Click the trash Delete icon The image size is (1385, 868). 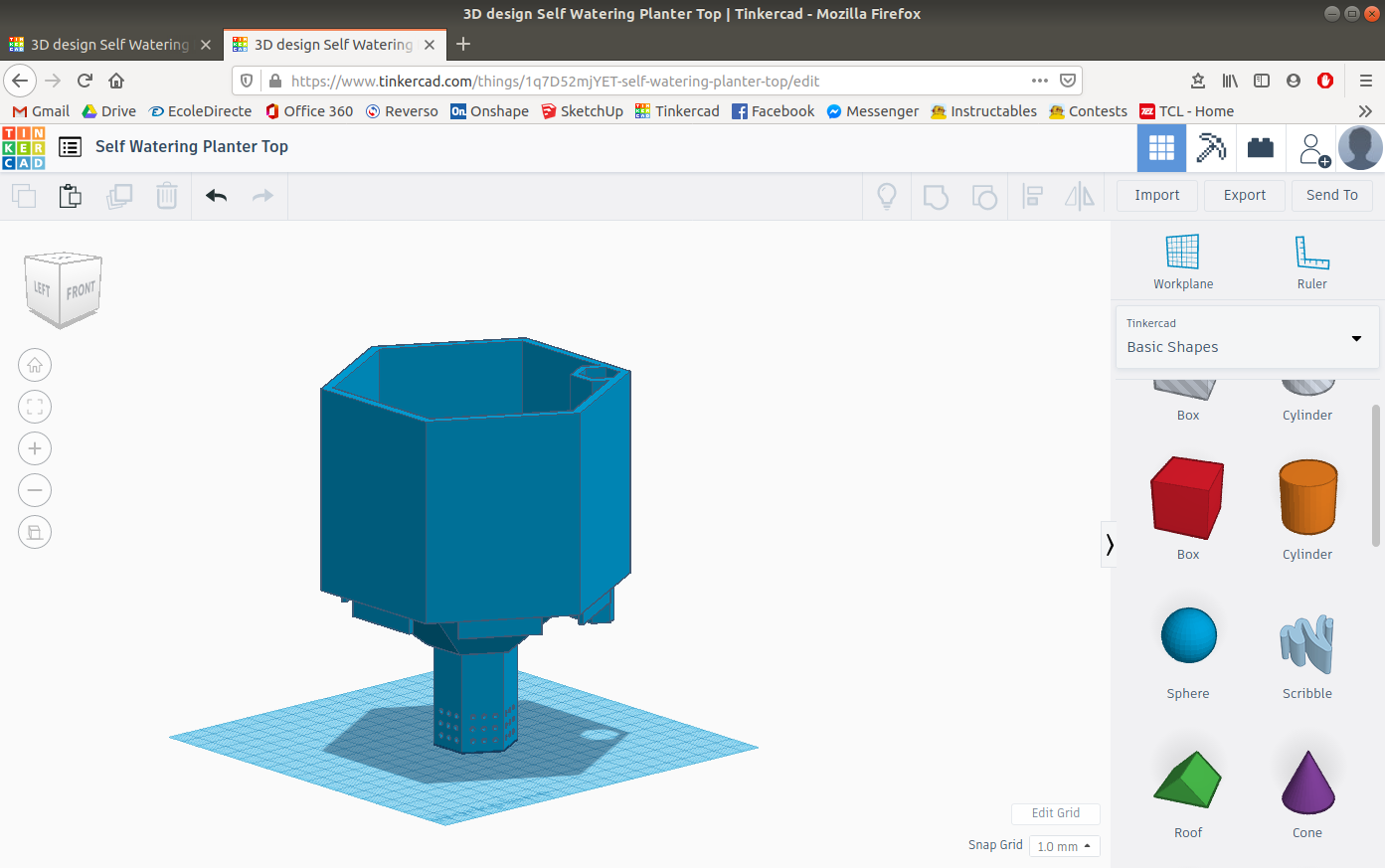[166, 196]
